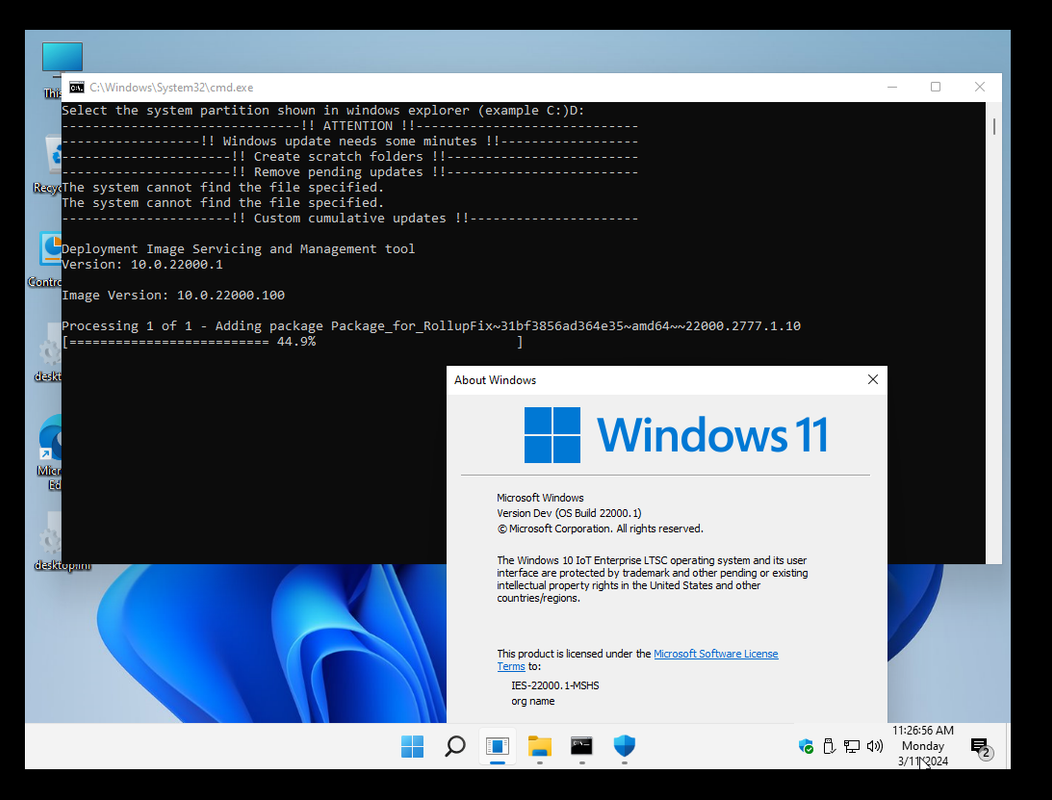Click the Windows 11 logo in About dialog
The height and width of the screenshot is (800, 1052).
point(675,435)
